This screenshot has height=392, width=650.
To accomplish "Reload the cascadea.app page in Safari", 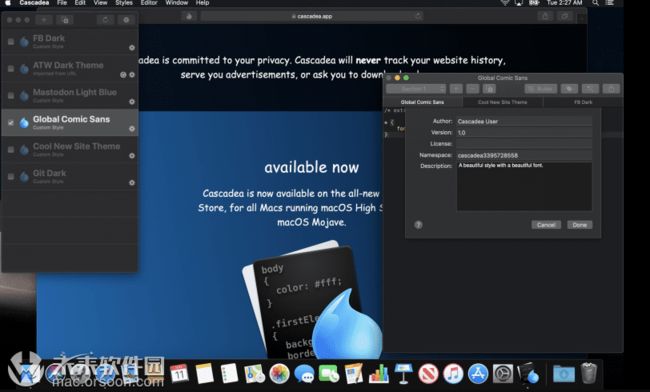I will pos(418,16).
